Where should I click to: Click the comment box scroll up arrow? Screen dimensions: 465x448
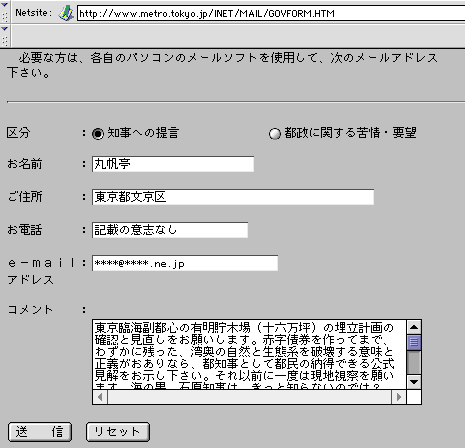(414, 327)
